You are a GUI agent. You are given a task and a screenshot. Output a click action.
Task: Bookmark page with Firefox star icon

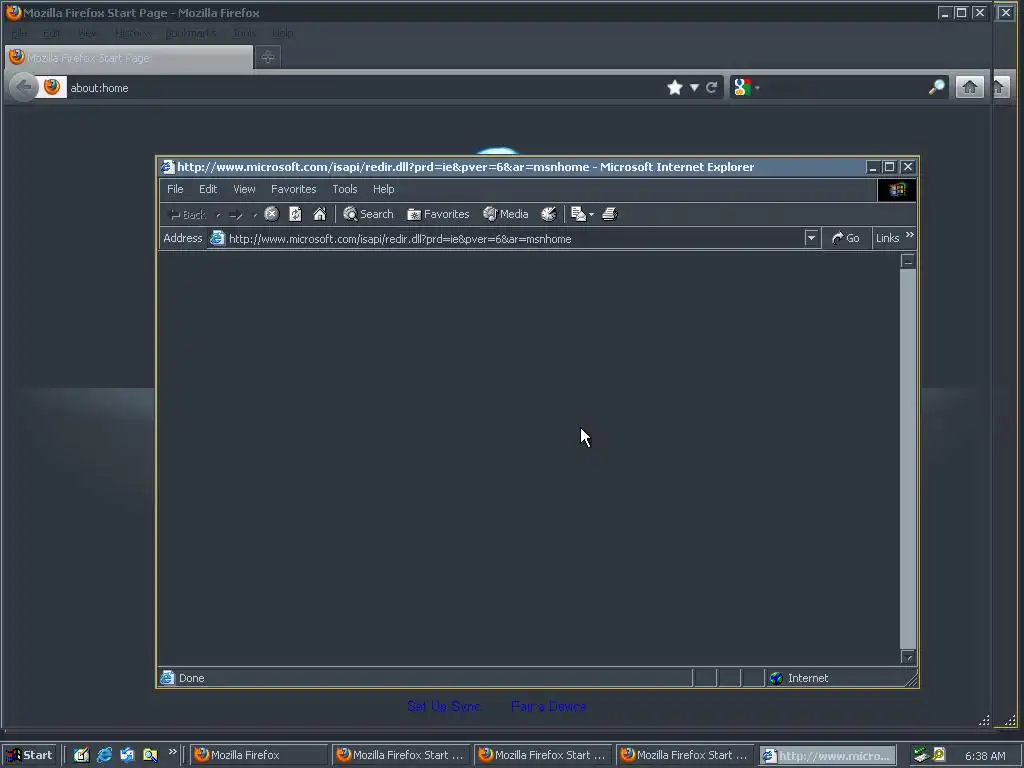(675, 88)
